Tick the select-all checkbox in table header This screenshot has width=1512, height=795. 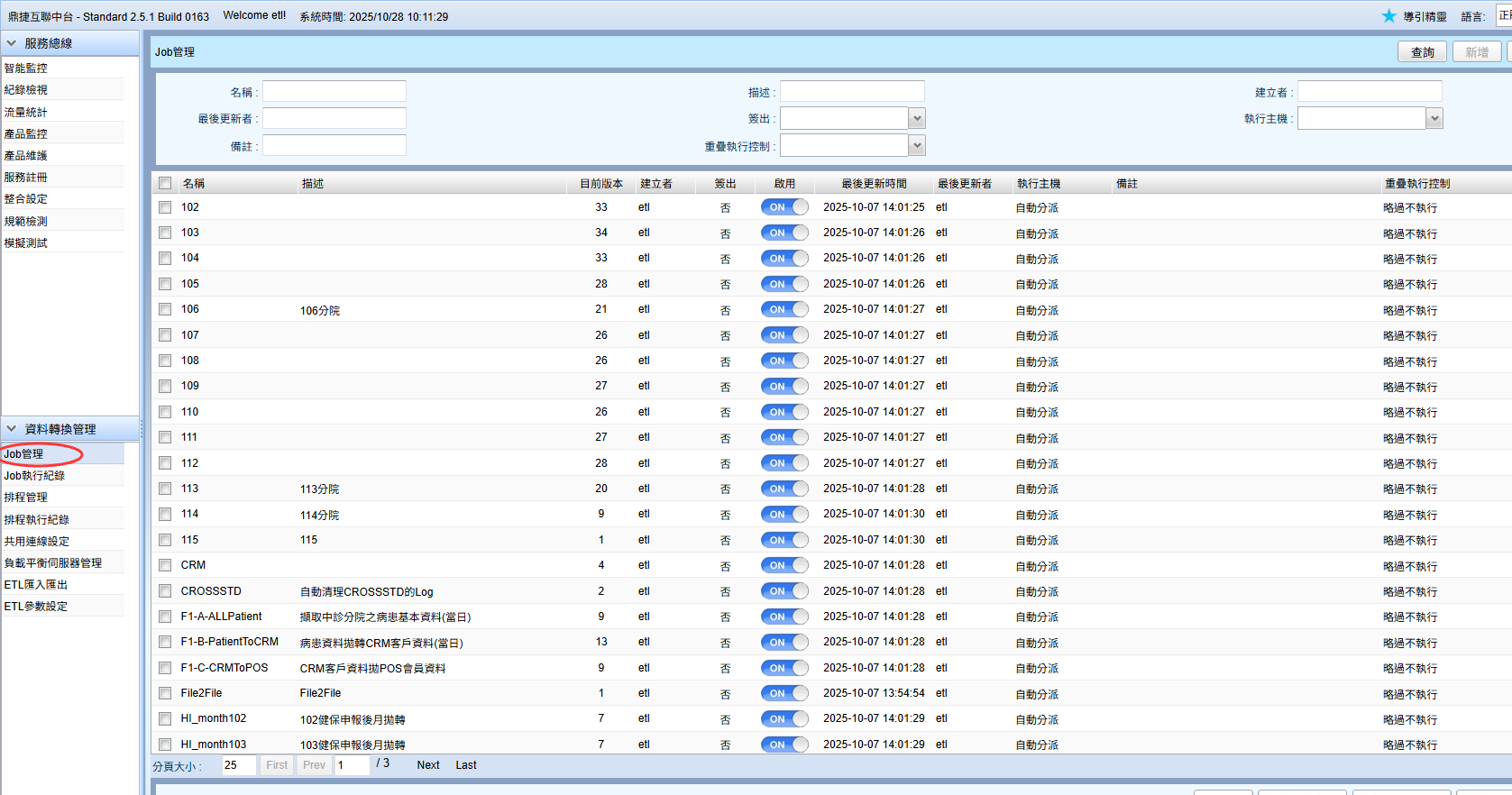pos(165,183)
